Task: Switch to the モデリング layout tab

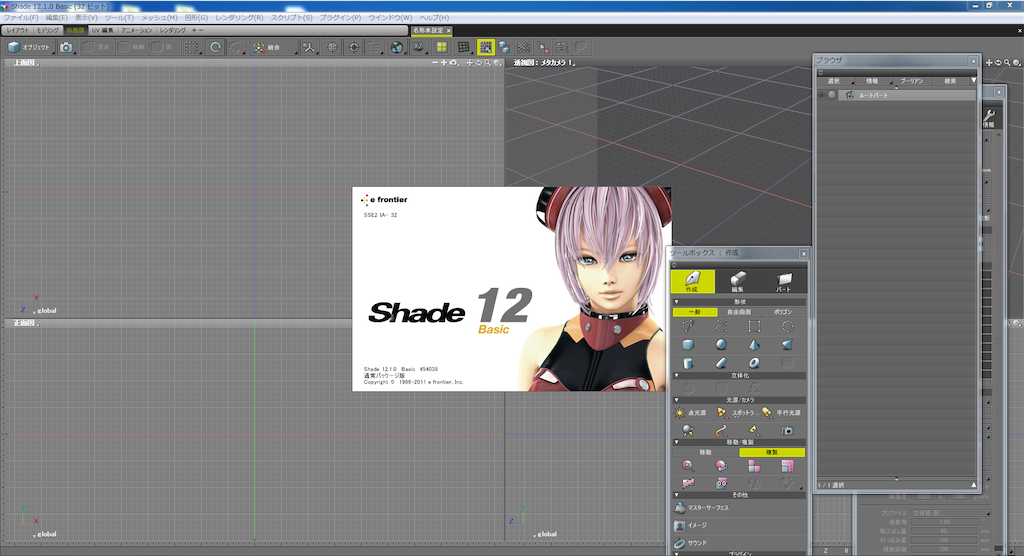Action: coord(48,30)
